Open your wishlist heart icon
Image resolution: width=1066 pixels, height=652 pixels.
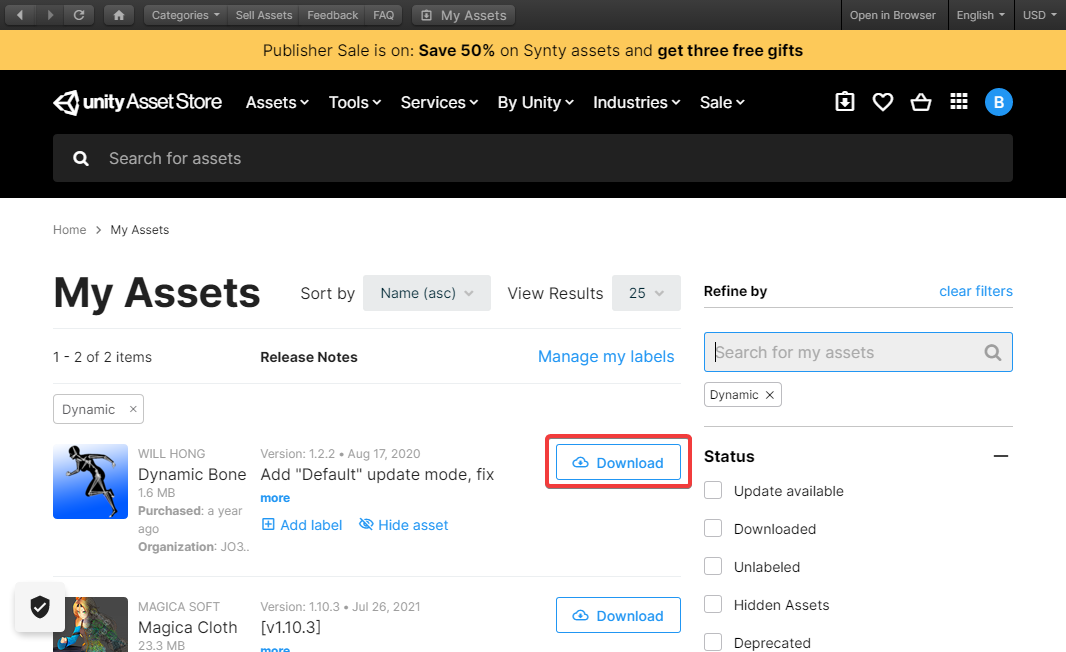[x=883, y=101]
